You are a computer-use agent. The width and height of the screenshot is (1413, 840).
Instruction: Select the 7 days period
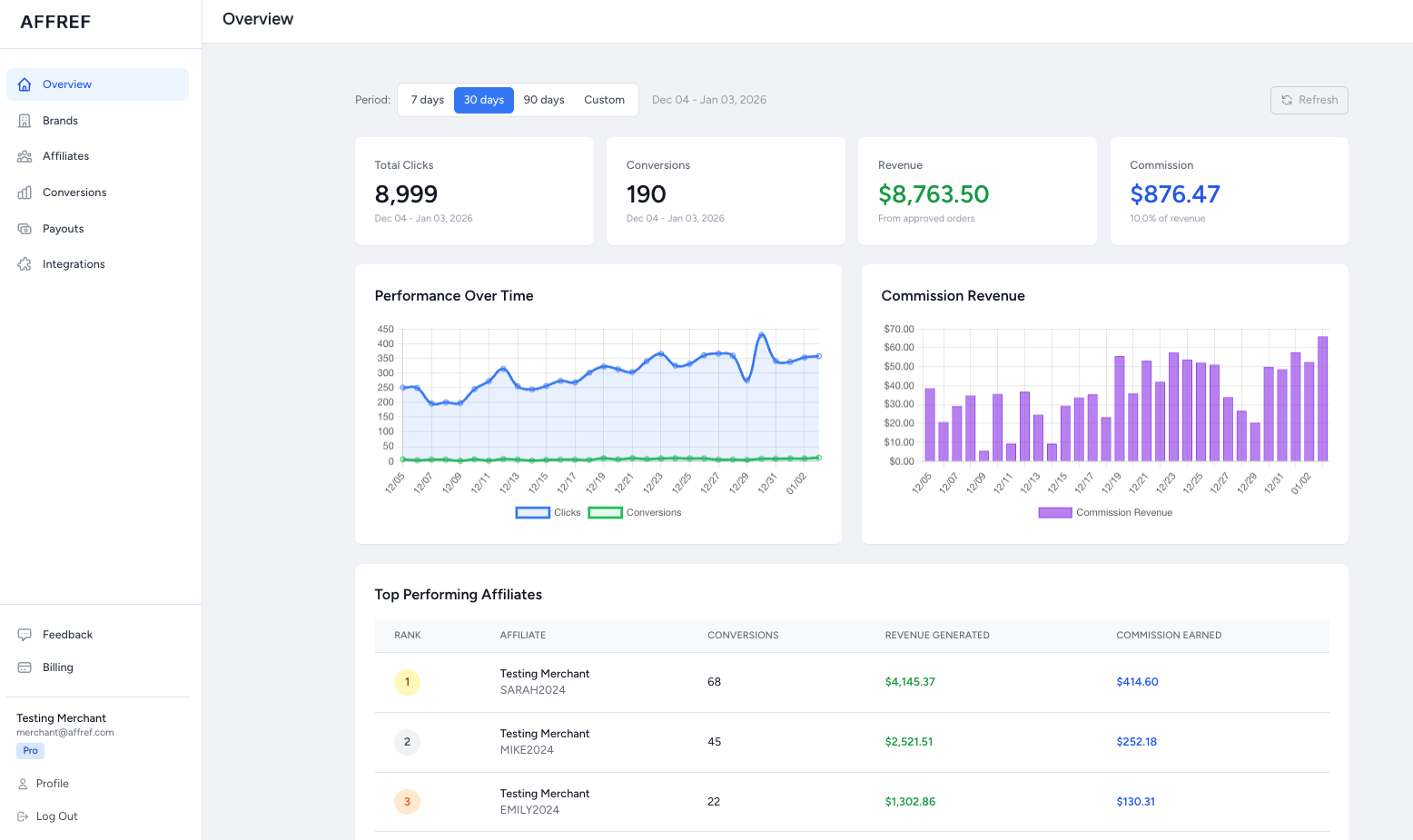(427, 100)
